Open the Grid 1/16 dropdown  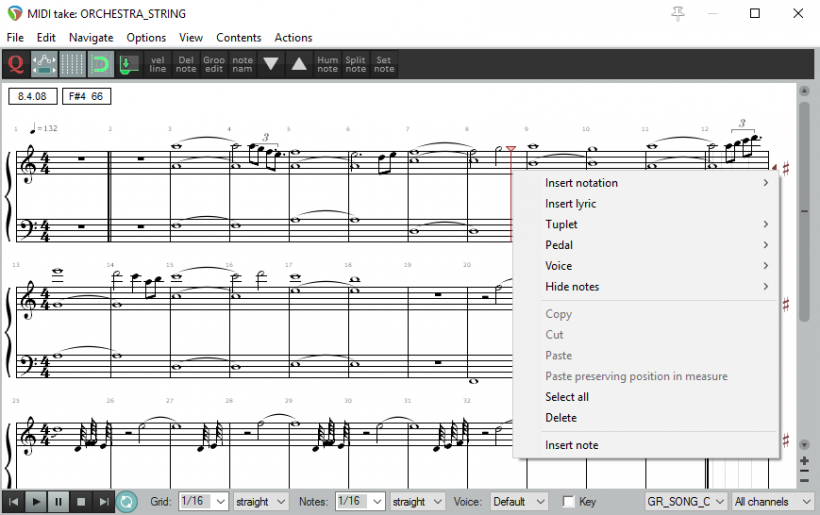[x=207, y=501]
